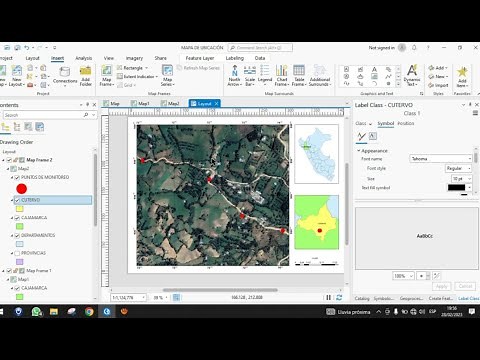Open the Labeling ribbon tab

pos(235,58)
